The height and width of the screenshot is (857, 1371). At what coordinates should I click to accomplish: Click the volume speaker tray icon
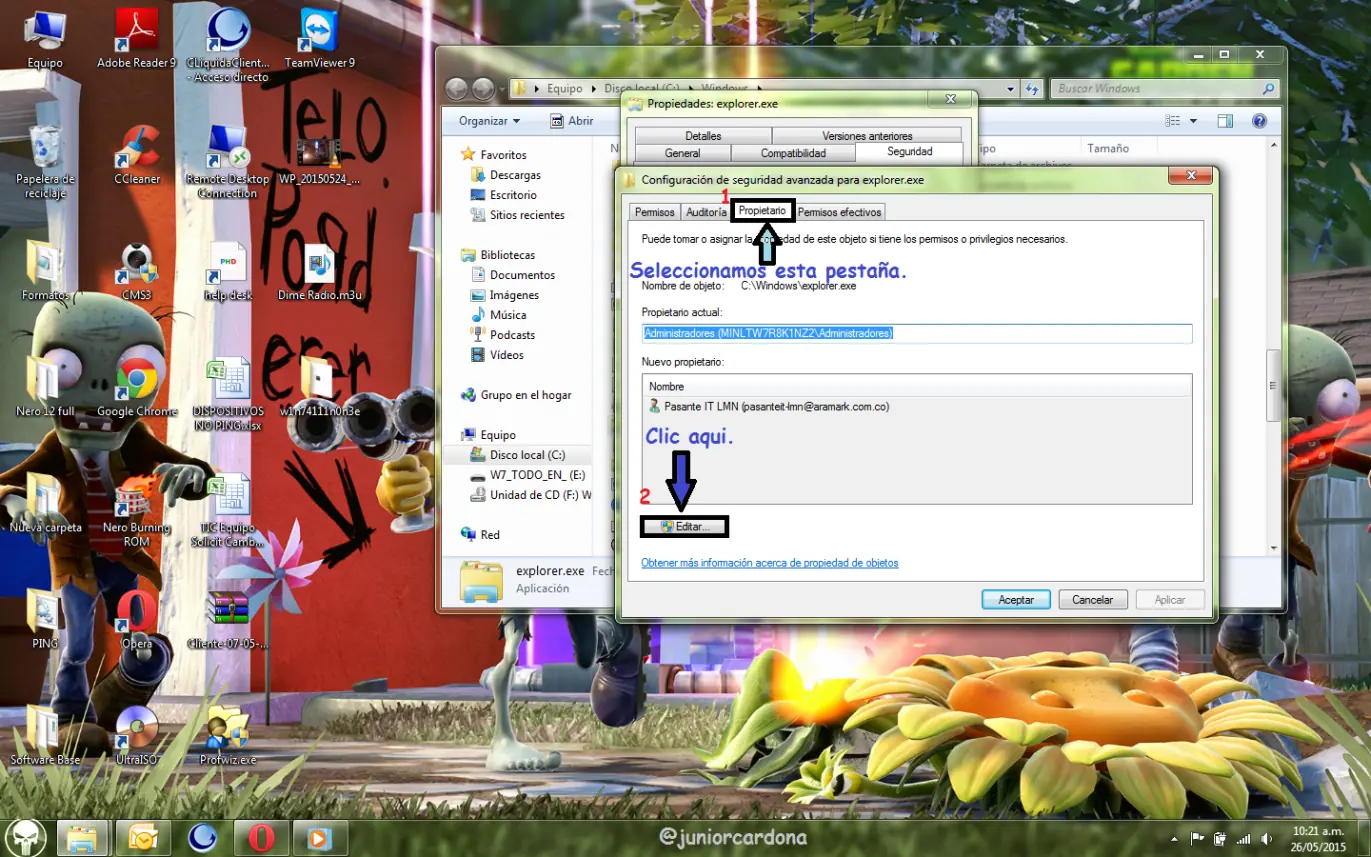tap(1266, 838)
